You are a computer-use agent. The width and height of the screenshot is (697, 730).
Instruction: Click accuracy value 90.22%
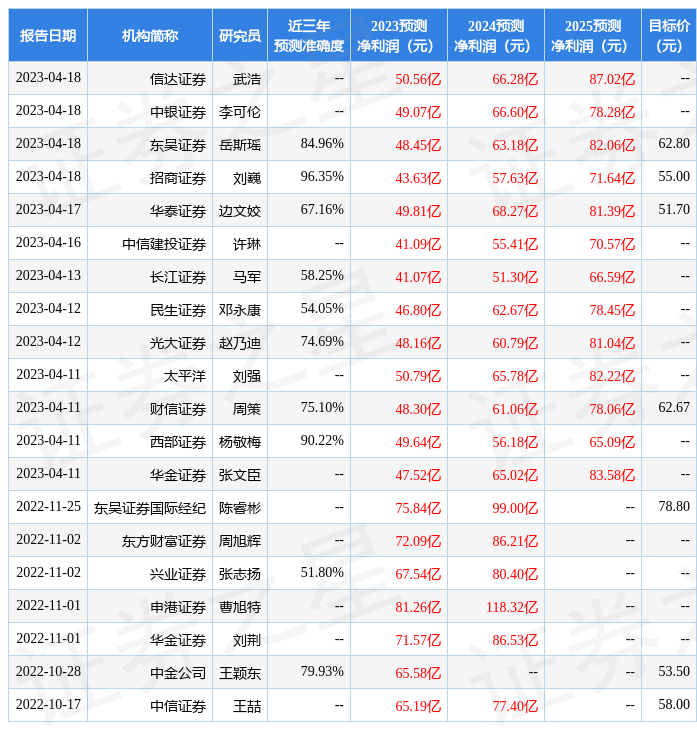pos(322,441)
